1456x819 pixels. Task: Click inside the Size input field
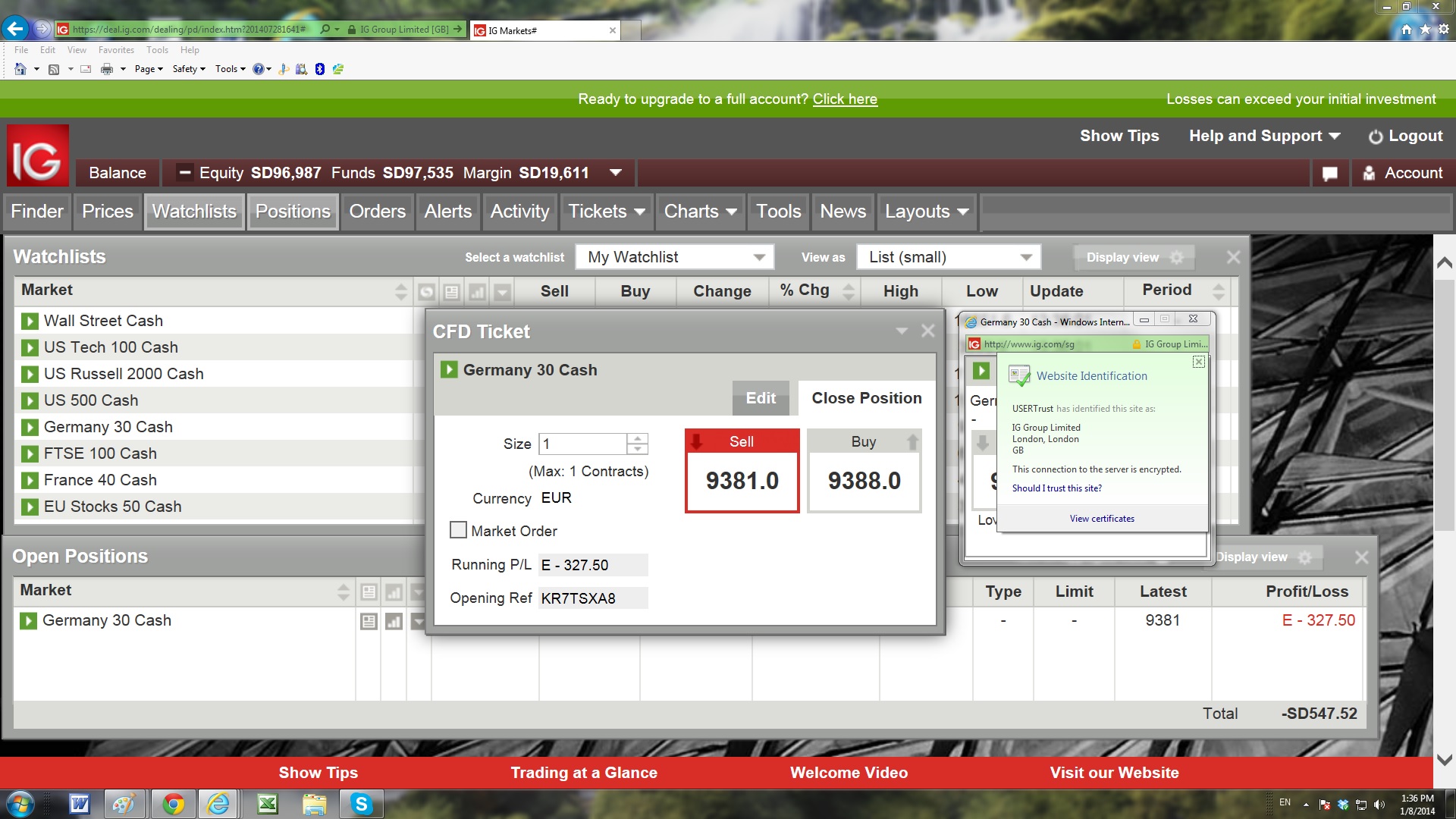(582, 444)
